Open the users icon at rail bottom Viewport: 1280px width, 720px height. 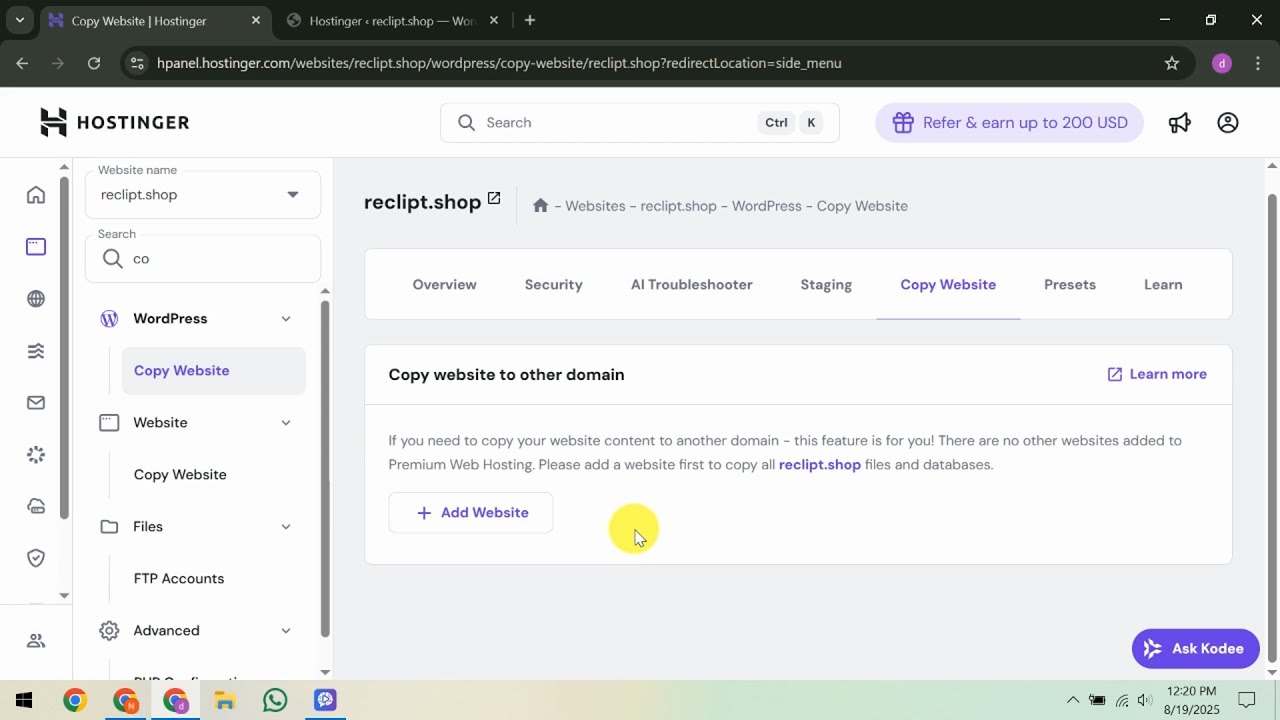click(x=36, y=641)
